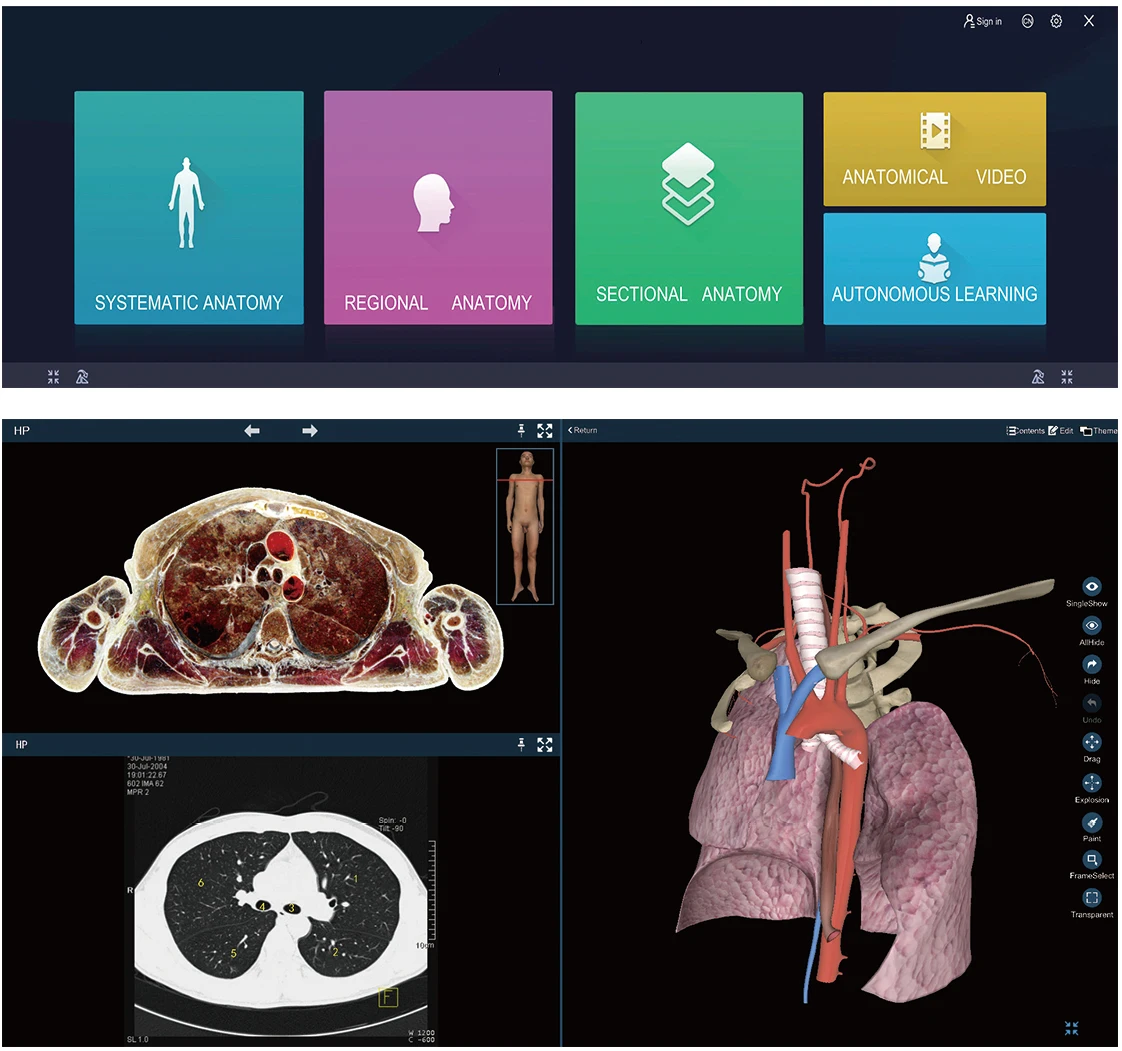Click the FrameSelect tool icon
Screen dimensions: 1122x1051
tap(1092, 860)
